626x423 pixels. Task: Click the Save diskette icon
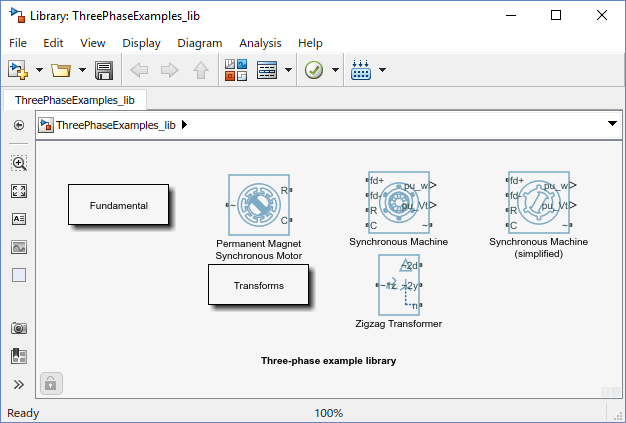[104, 70]
